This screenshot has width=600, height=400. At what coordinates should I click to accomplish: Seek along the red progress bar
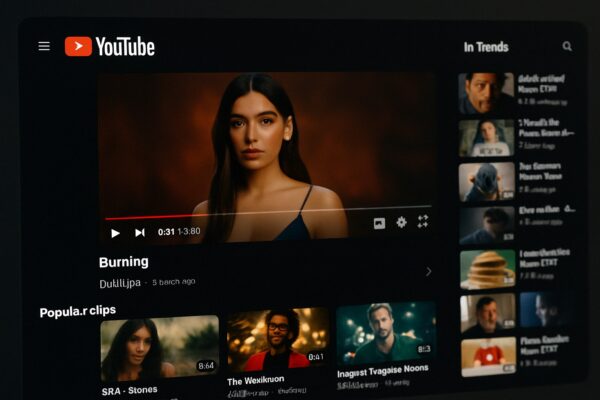[x=268, y=212]
